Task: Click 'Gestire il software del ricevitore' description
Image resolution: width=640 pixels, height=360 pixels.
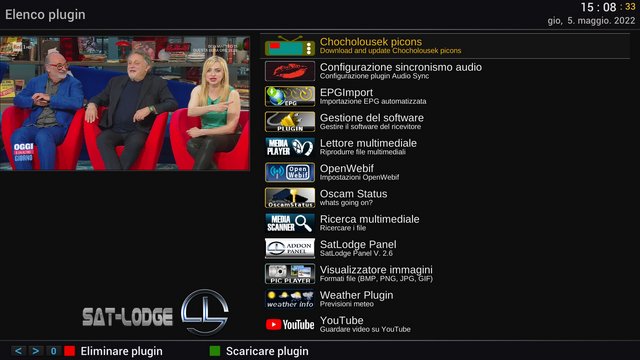Action: pyautogui.click(x=370, y=127)
